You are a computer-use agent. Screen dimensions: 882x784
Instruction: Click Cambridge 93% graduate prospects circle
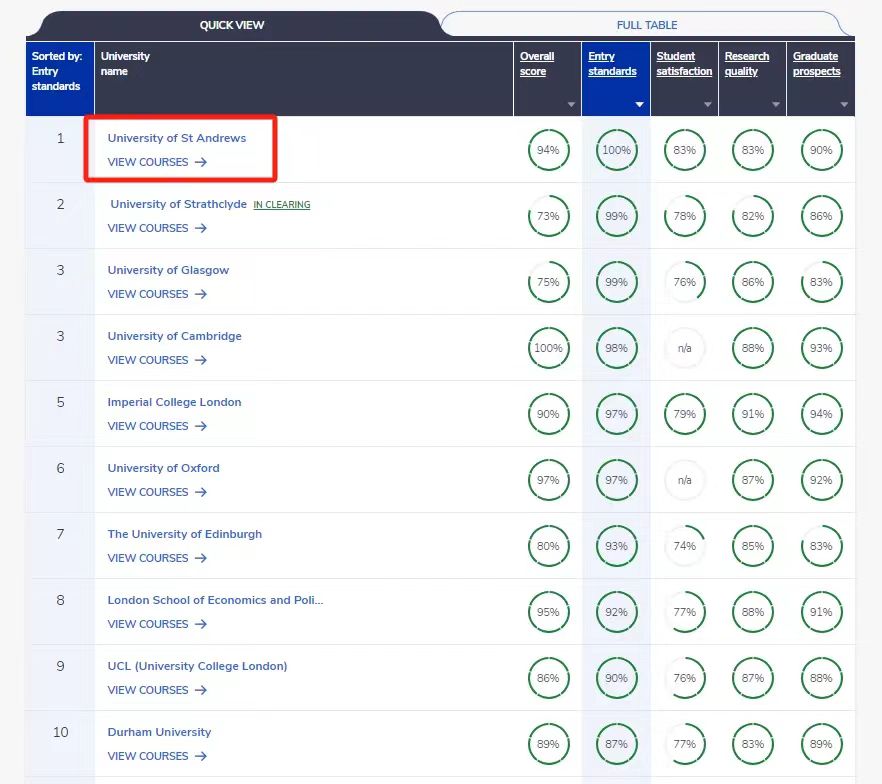point(821,348)
